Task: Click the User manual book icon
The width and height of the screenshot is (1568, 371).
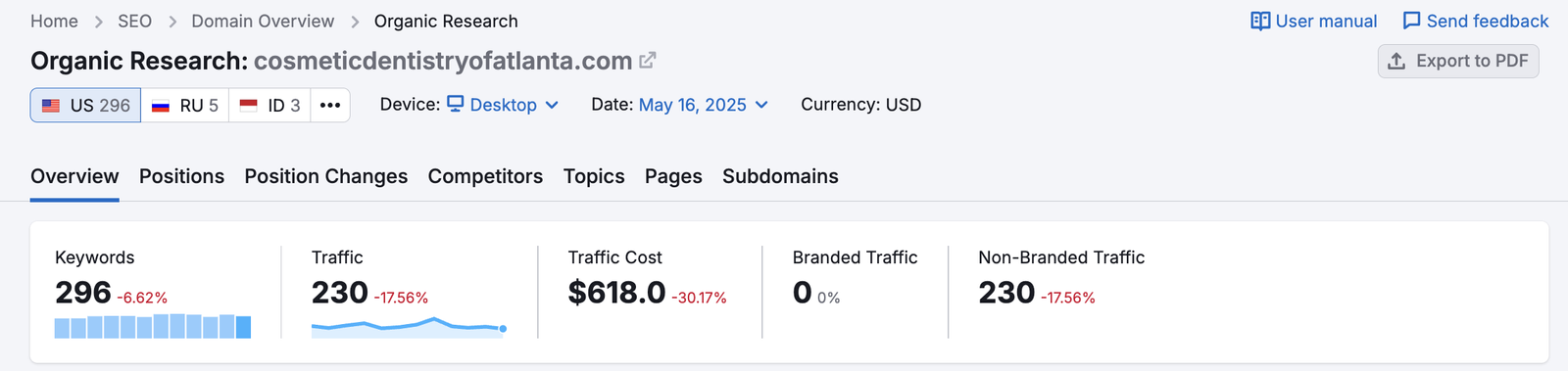Action: [x=1260, y=22]
